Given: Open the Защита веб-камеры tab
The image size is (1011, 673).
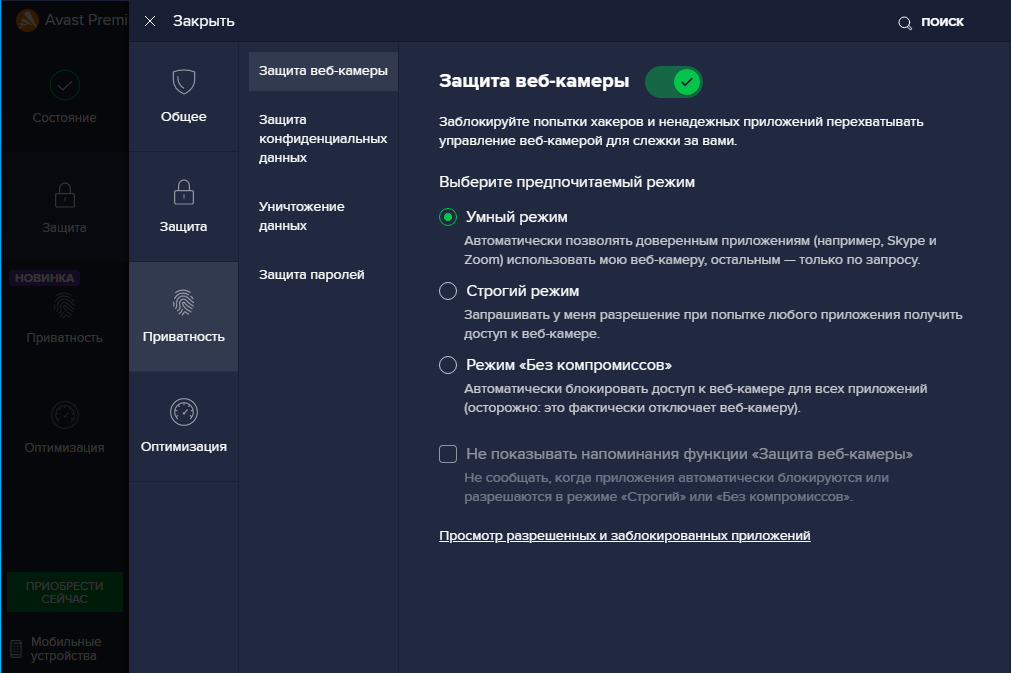Looking at the screenshot, I should (x=322, y=71).
